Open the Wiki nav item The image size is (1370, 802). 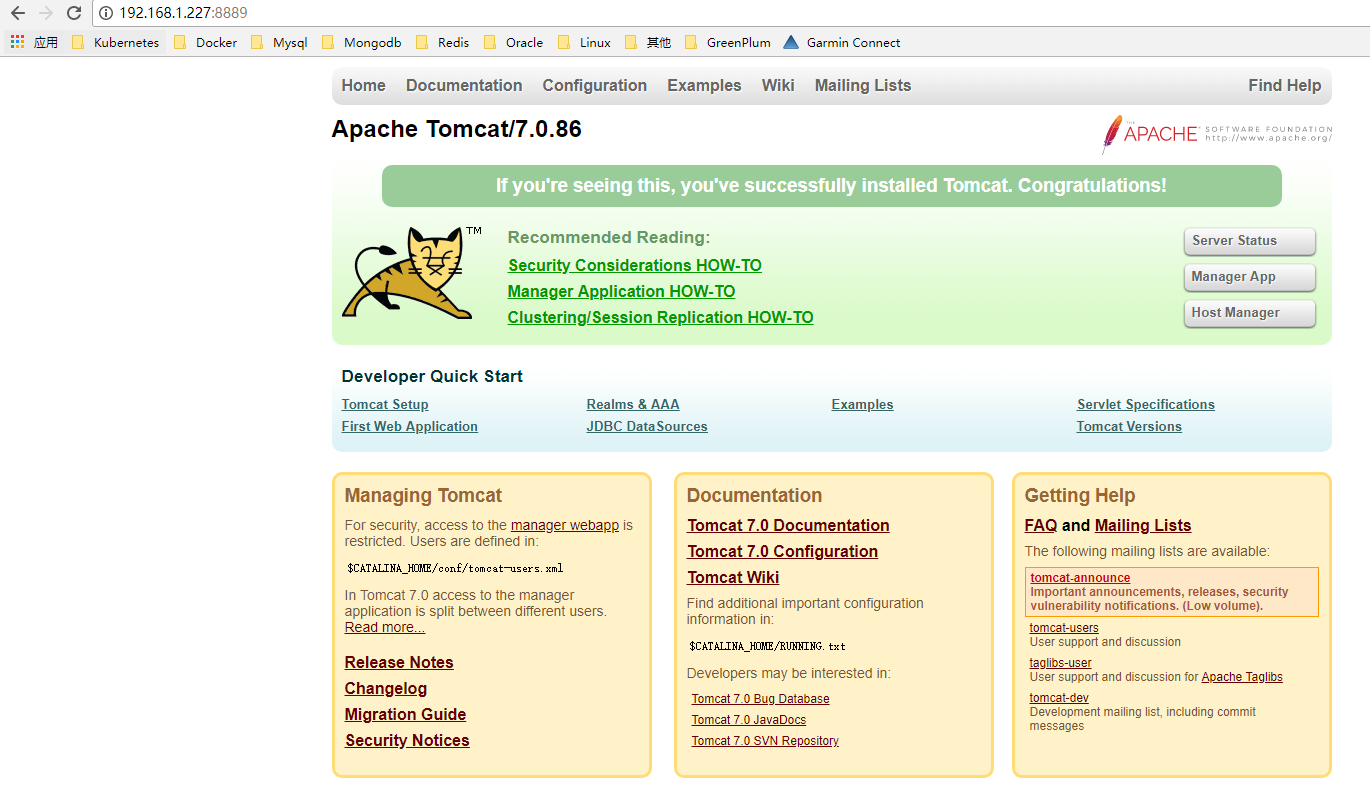point(778,86)
